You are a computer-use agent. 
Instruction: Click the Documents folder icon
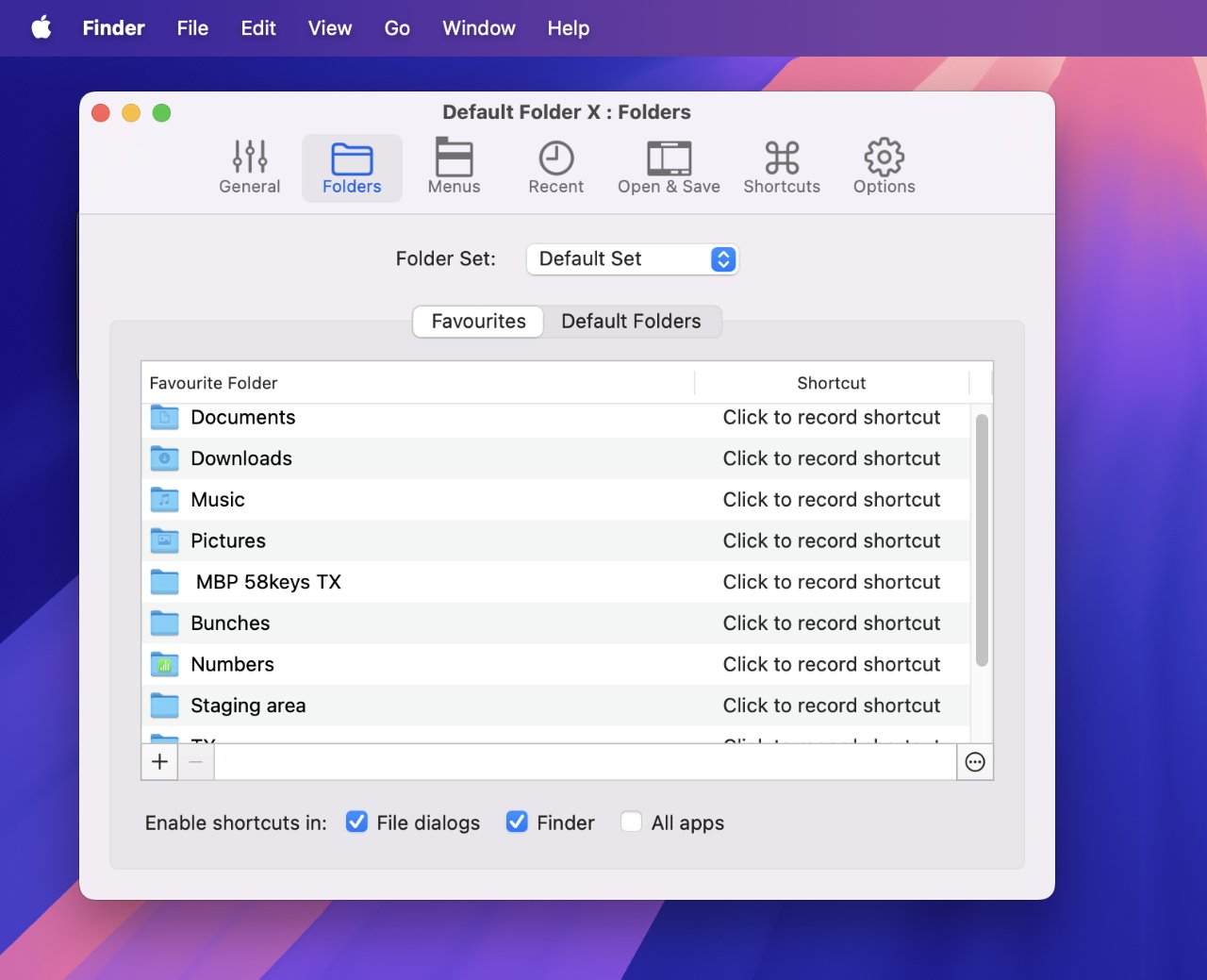(165, 417)
